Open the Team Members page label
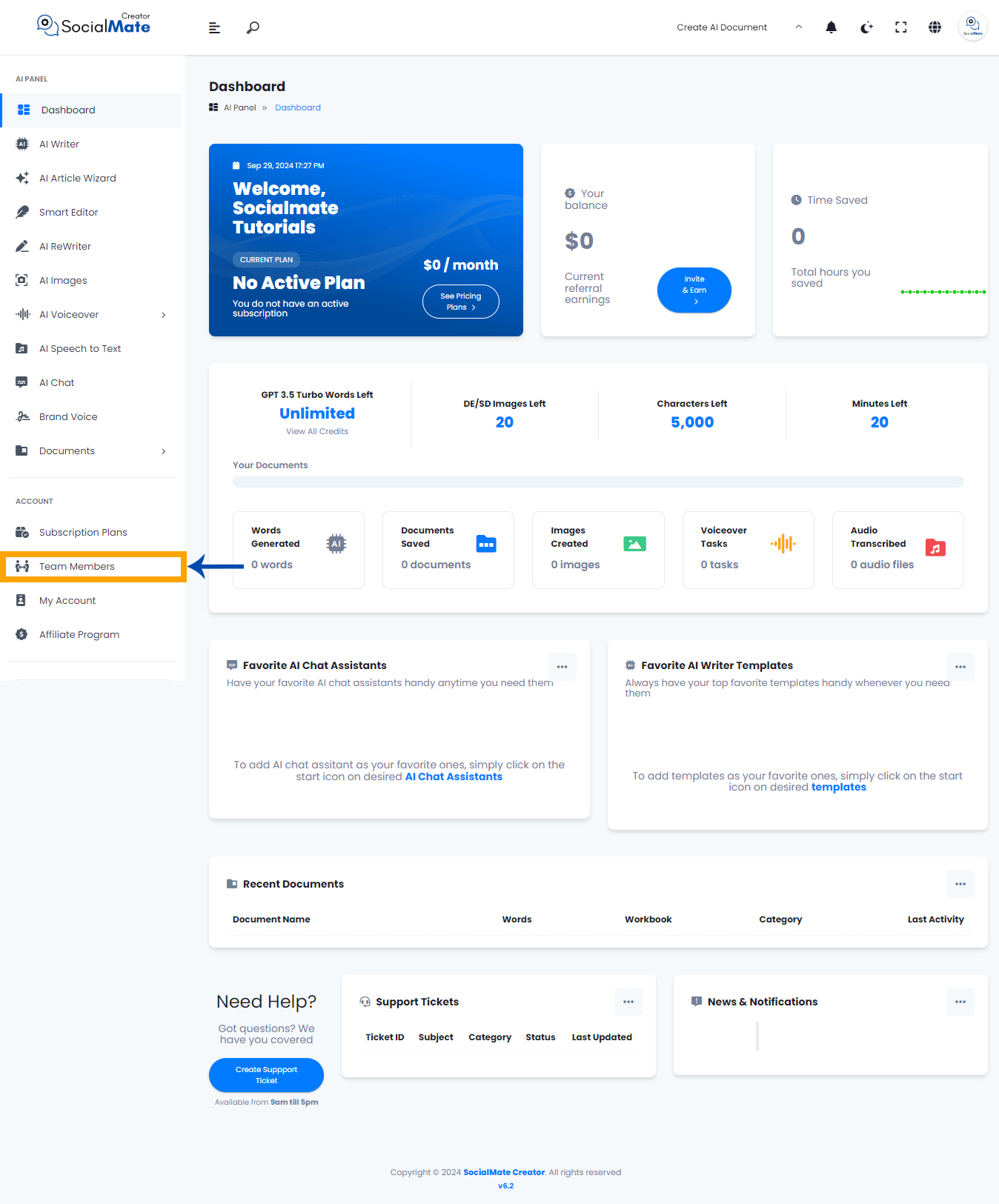 coord(77,566)
